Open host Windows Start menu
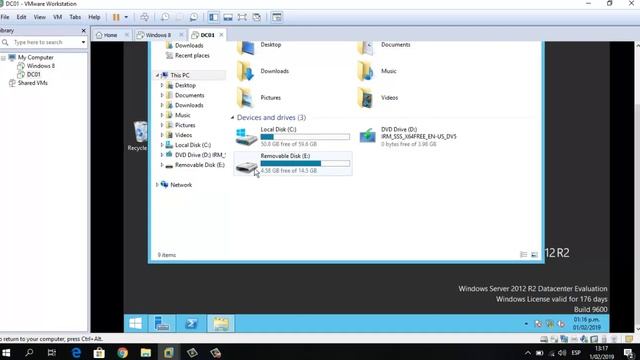The width and height of the screenshot is (640, 360). tap(6, 352)
